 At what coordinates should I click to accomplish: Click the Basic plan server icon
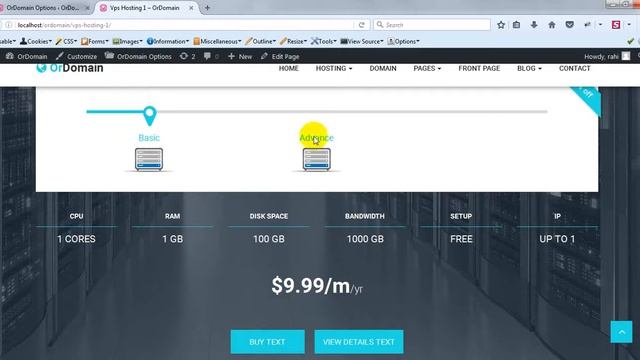149,159
